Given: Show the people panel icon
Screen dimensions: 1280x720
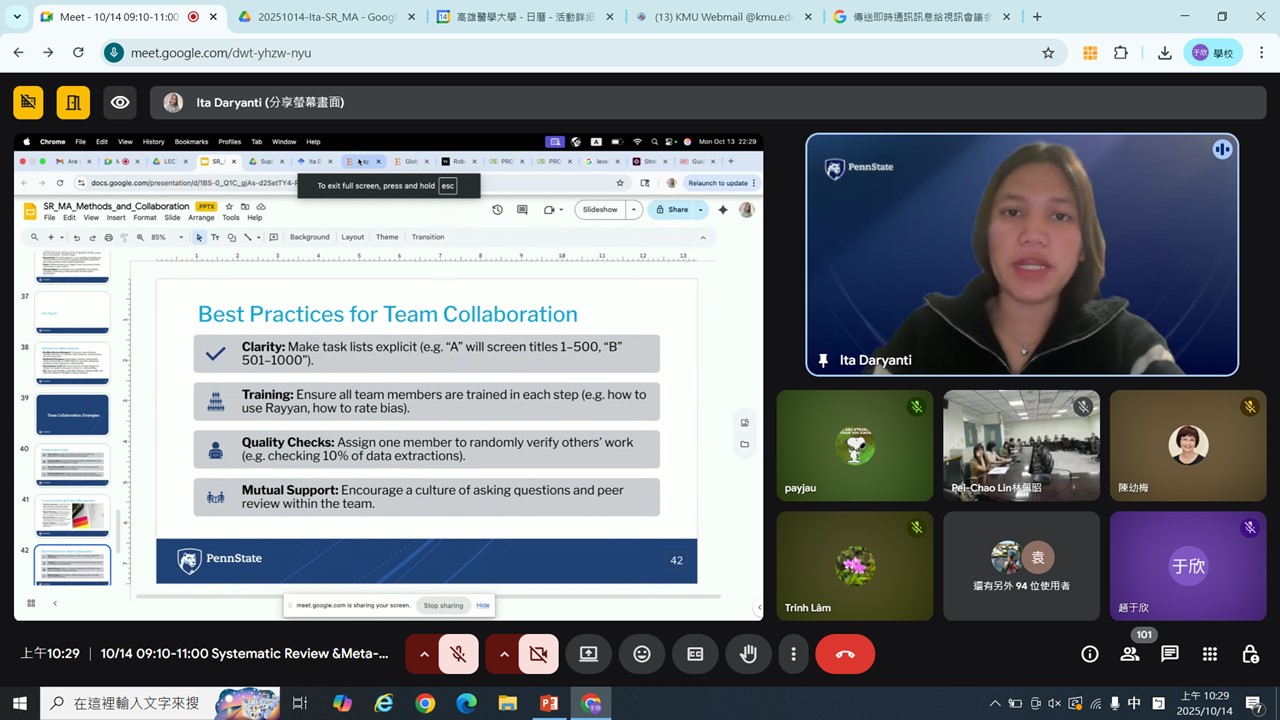Looking at the screenshot, I should [x=1130, y=654].
